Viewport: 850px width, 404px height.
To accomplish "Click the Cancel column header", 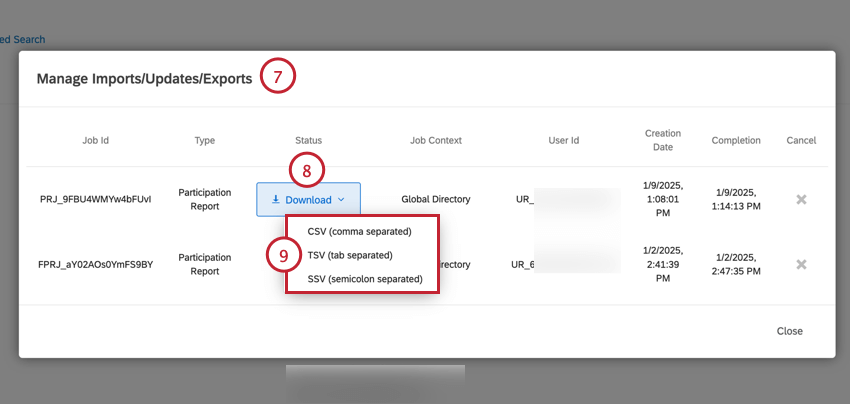I will pyautogui.click(x=801, y=140).
